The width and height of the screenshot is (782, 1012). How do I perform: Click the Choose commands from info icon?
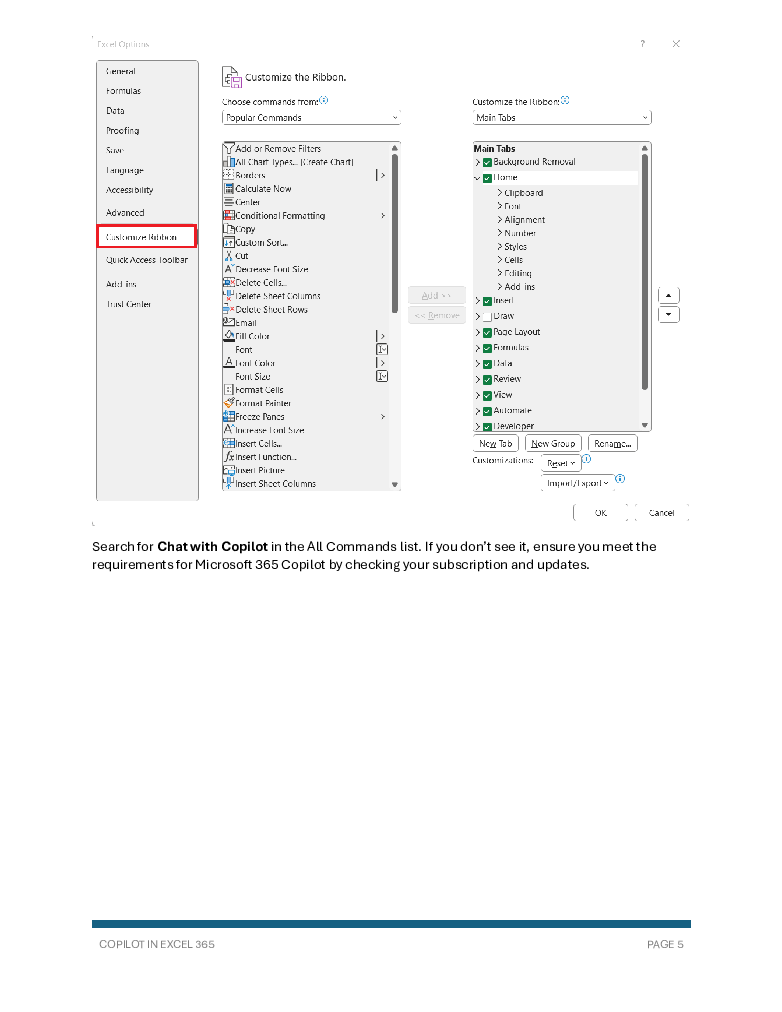[x=324, y=100]
